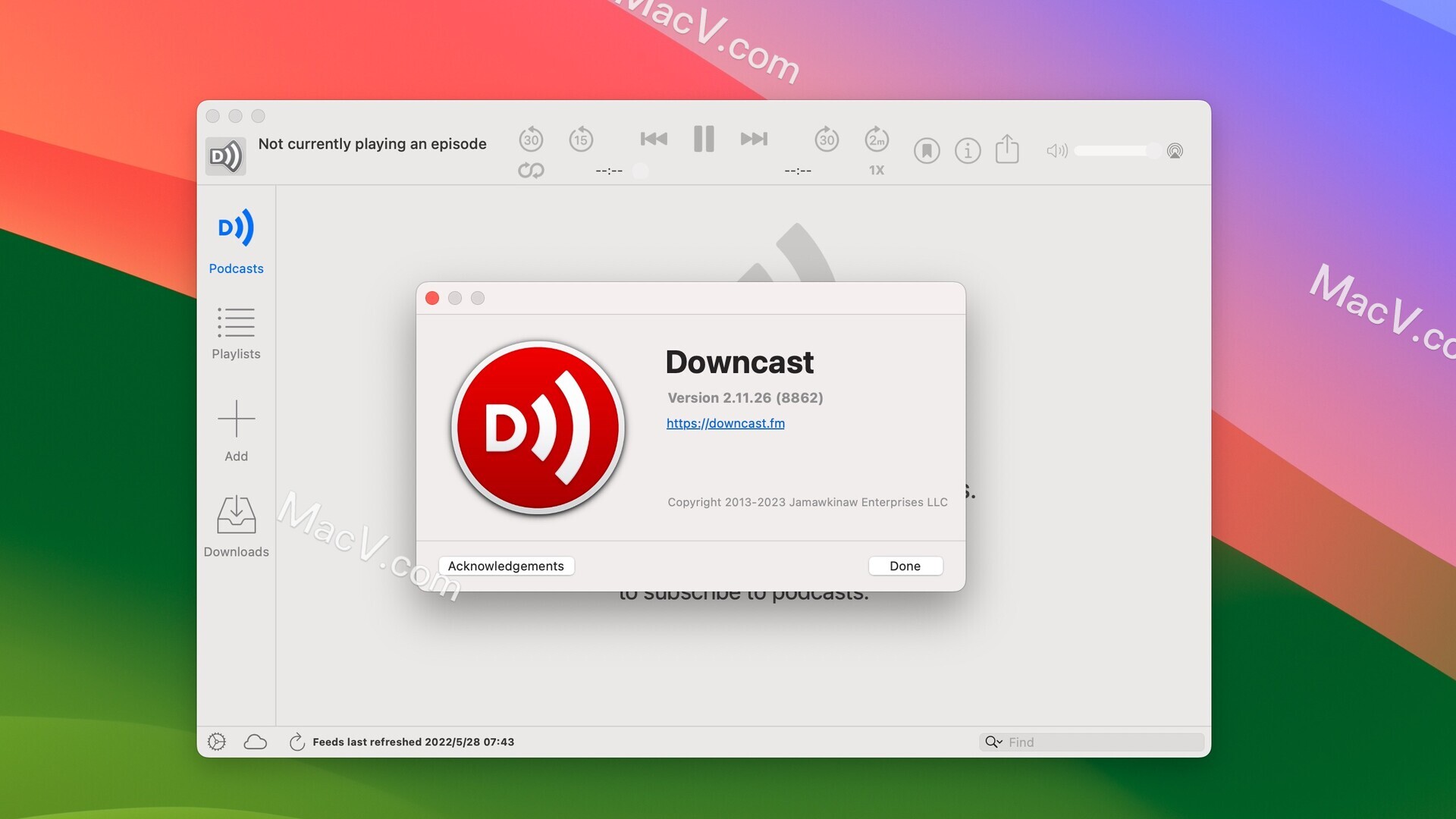Screen dimensions: 1456x819
Task: Open Playlists in sidebar
Action: coord(236,333)
